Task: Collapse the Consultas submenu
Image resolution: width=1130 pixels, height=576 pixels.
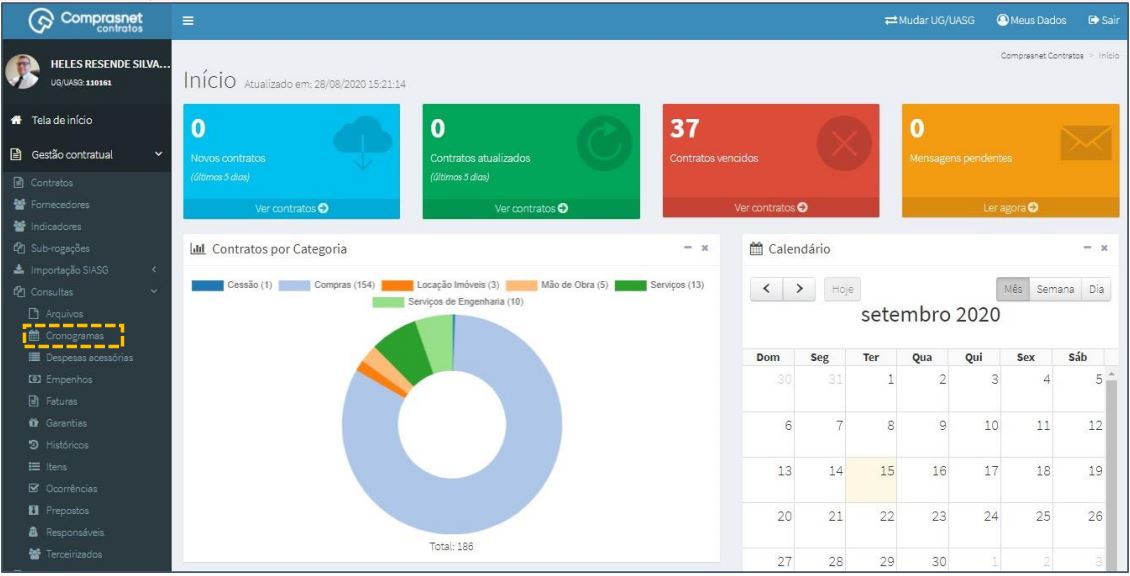Action: pyautogui.click(x=154, y=291)
